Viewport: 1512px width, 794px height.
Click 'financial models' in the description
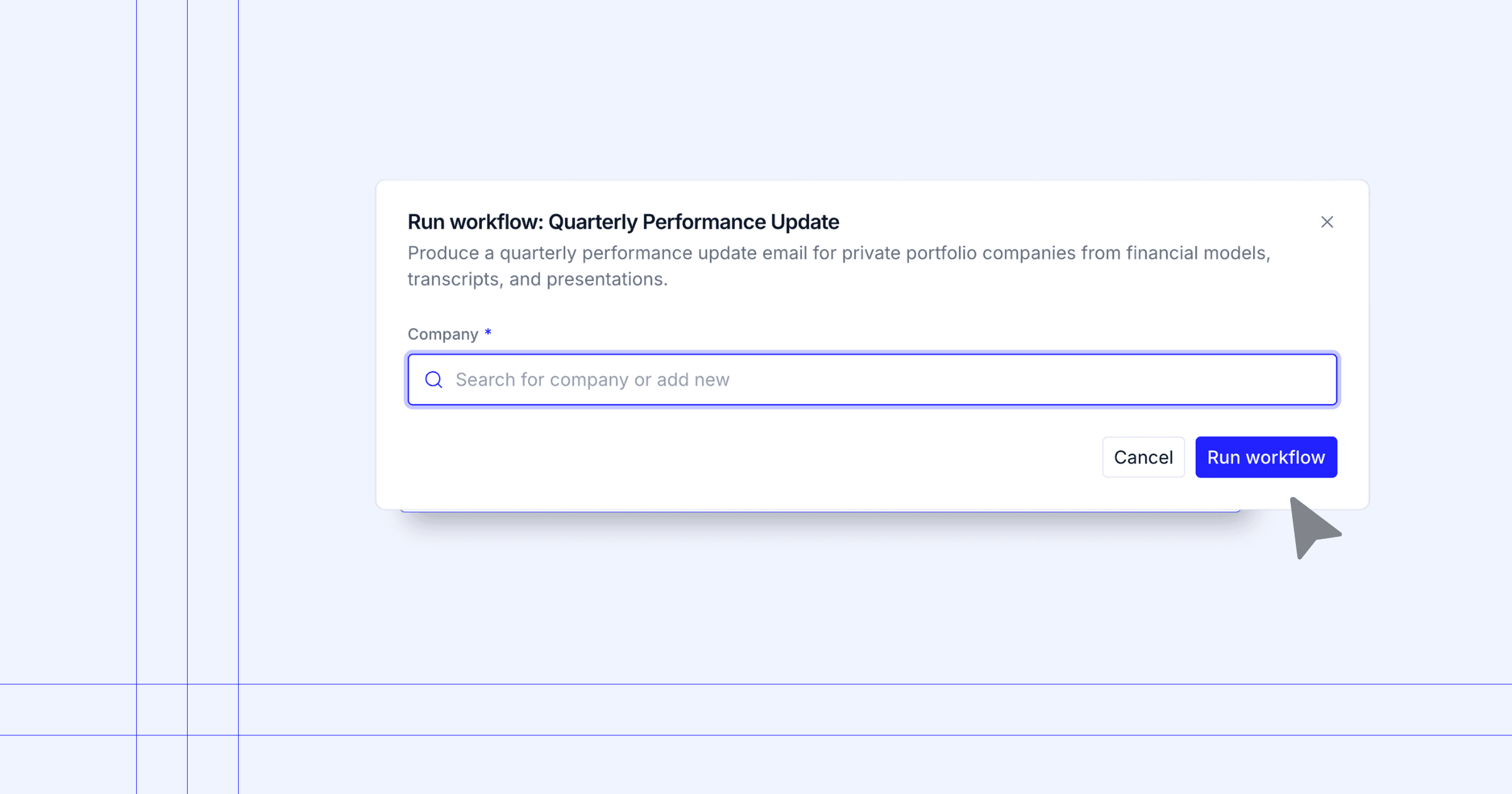point(1197,253)
